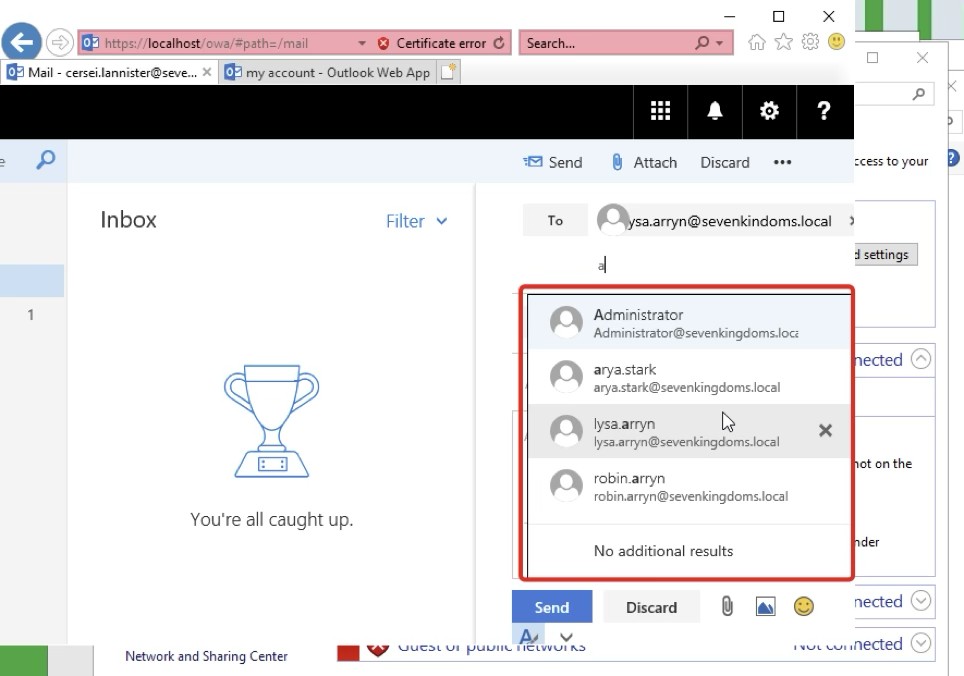Select the Mail cersei.lannister tab
Image resolution: width=964 pixels, height=676 pixels.
[108, 72]
